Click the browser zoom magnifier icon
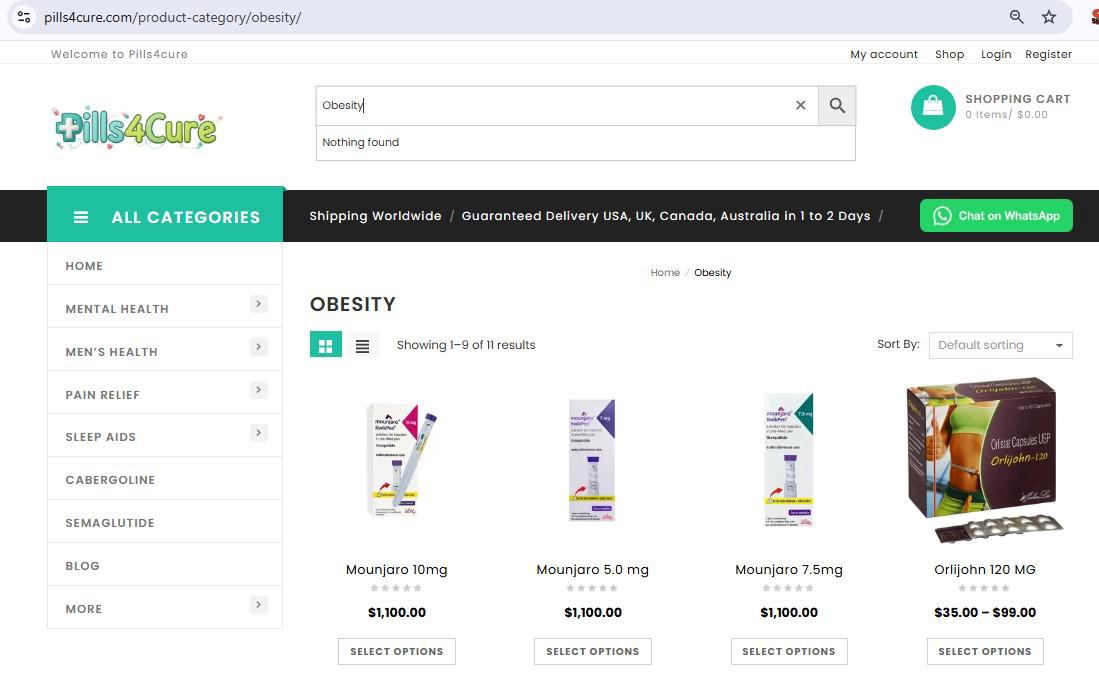The image size is (1099, 678). point(1016,17)
